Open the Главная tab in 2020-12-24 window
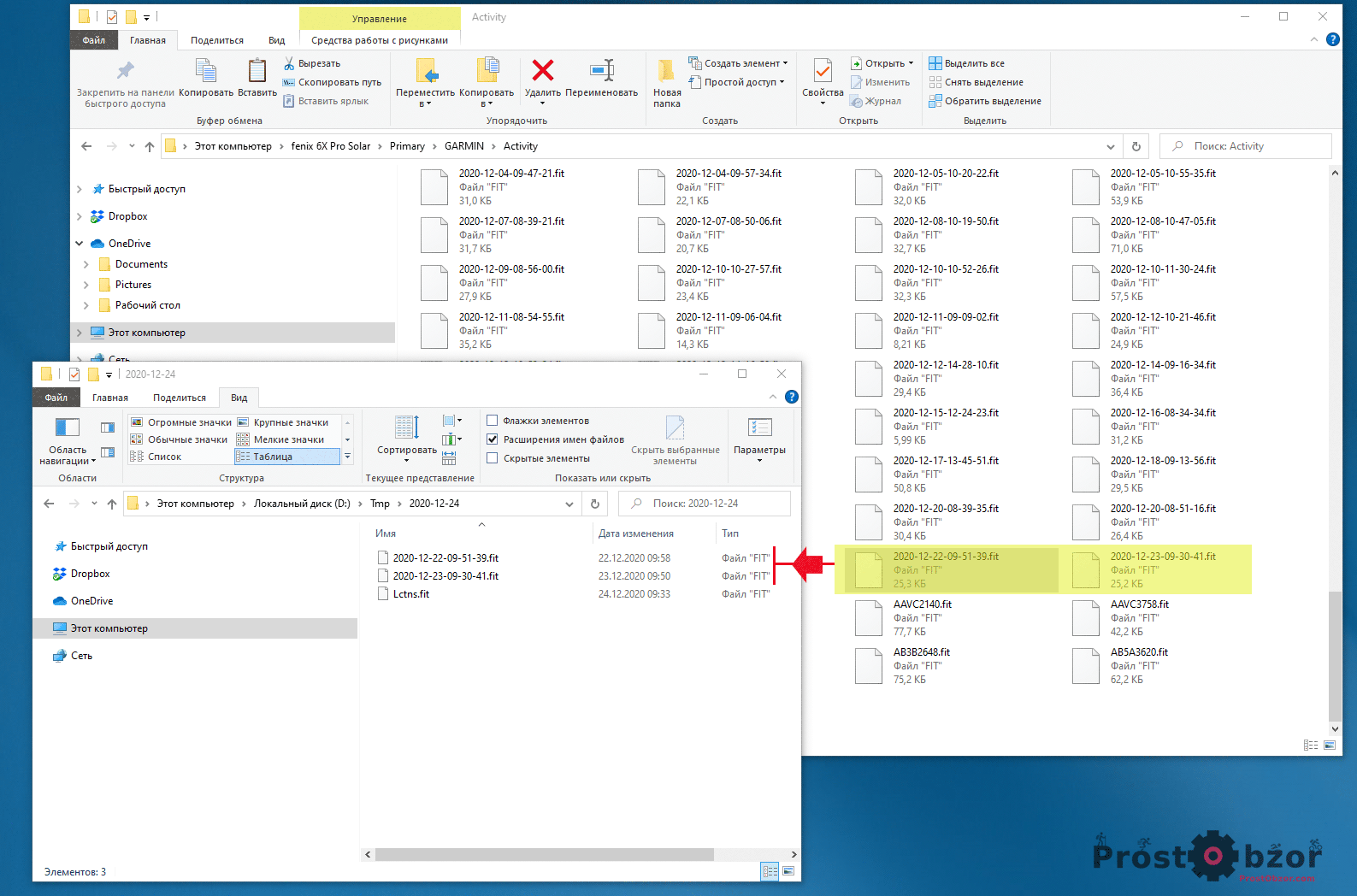Viewport: 1357px width, 896px height. click(x=110, y=398)
